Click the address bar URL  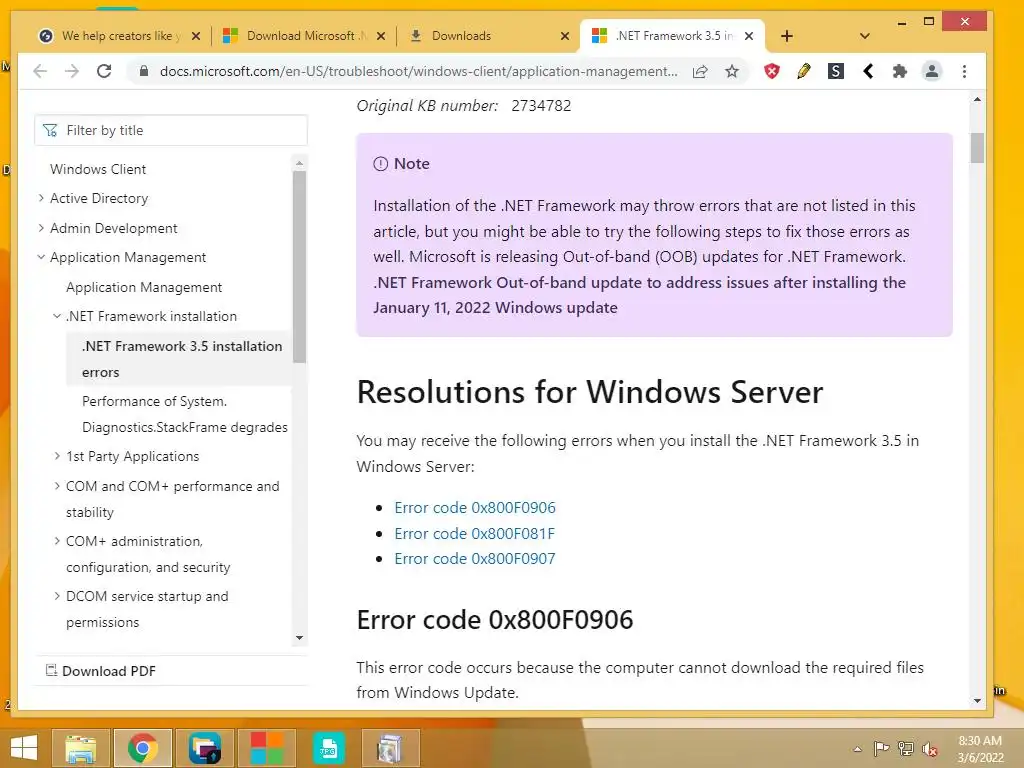418,71
